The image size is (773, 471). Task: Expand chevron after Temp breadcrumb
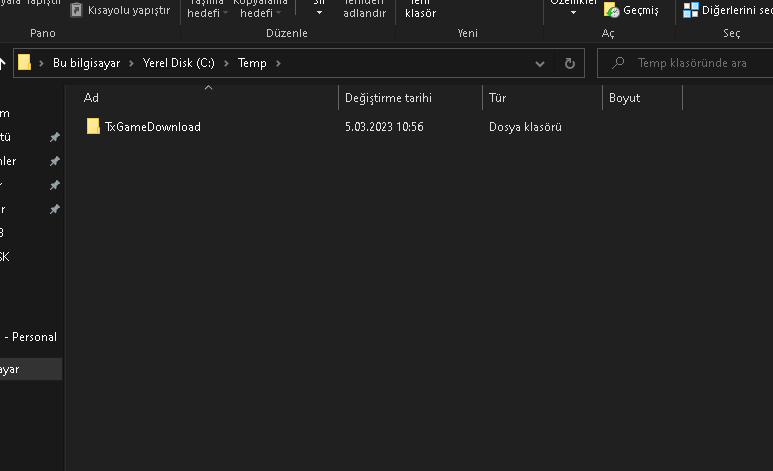point(278,63)
